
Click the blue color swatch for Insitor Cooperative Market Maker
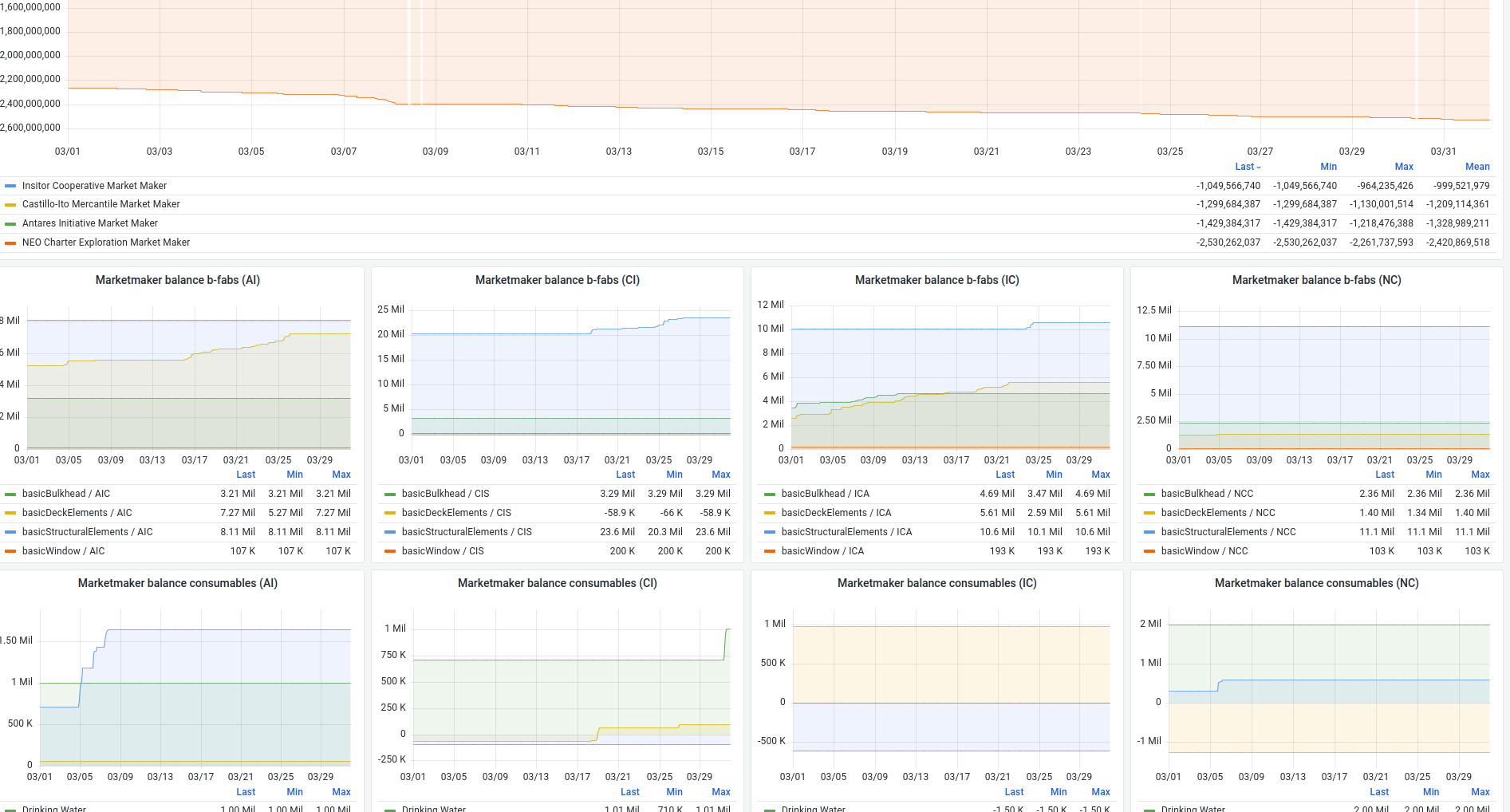(10, 186)
